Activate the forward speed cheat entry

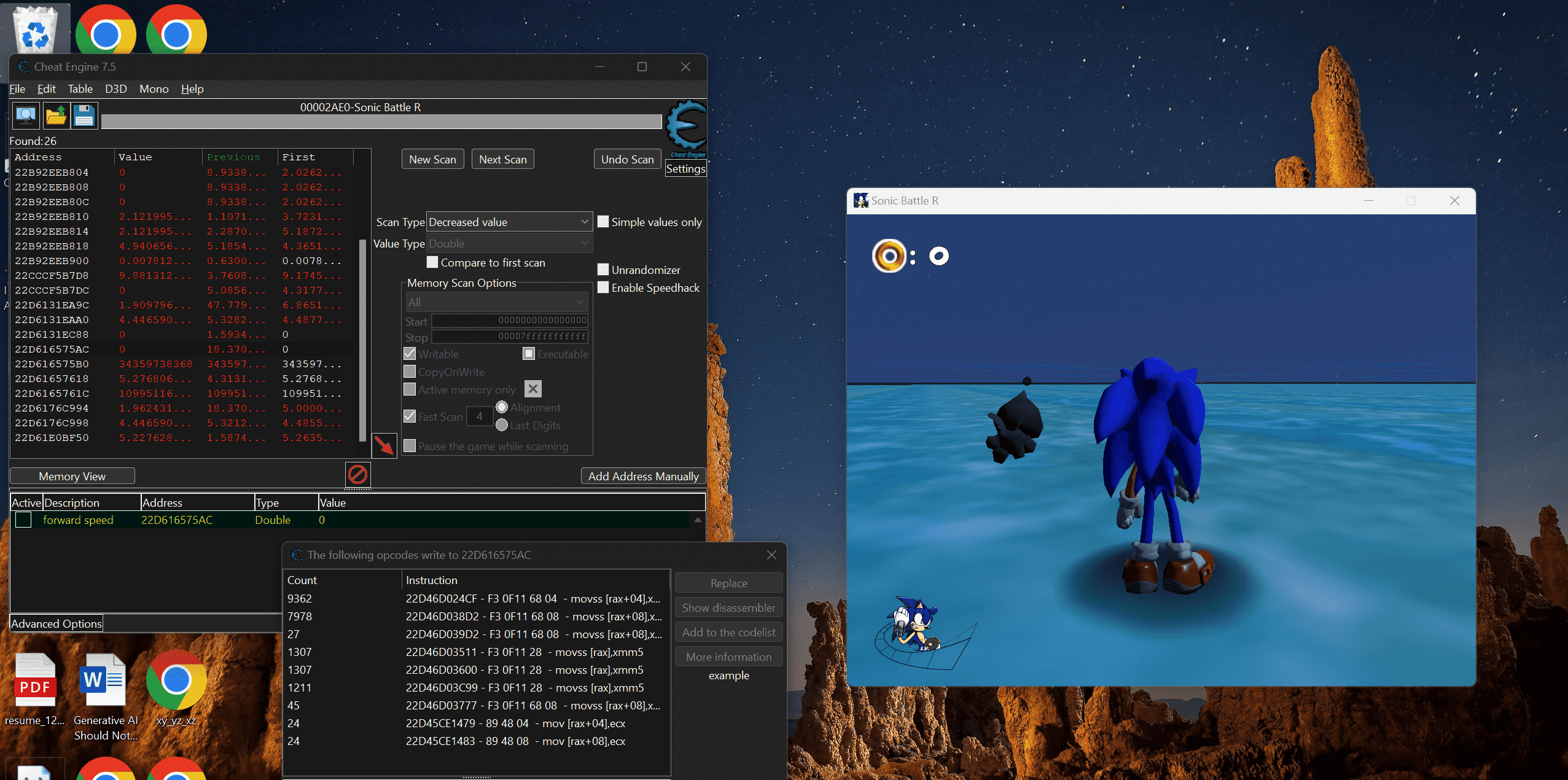[x=23, y=520]
